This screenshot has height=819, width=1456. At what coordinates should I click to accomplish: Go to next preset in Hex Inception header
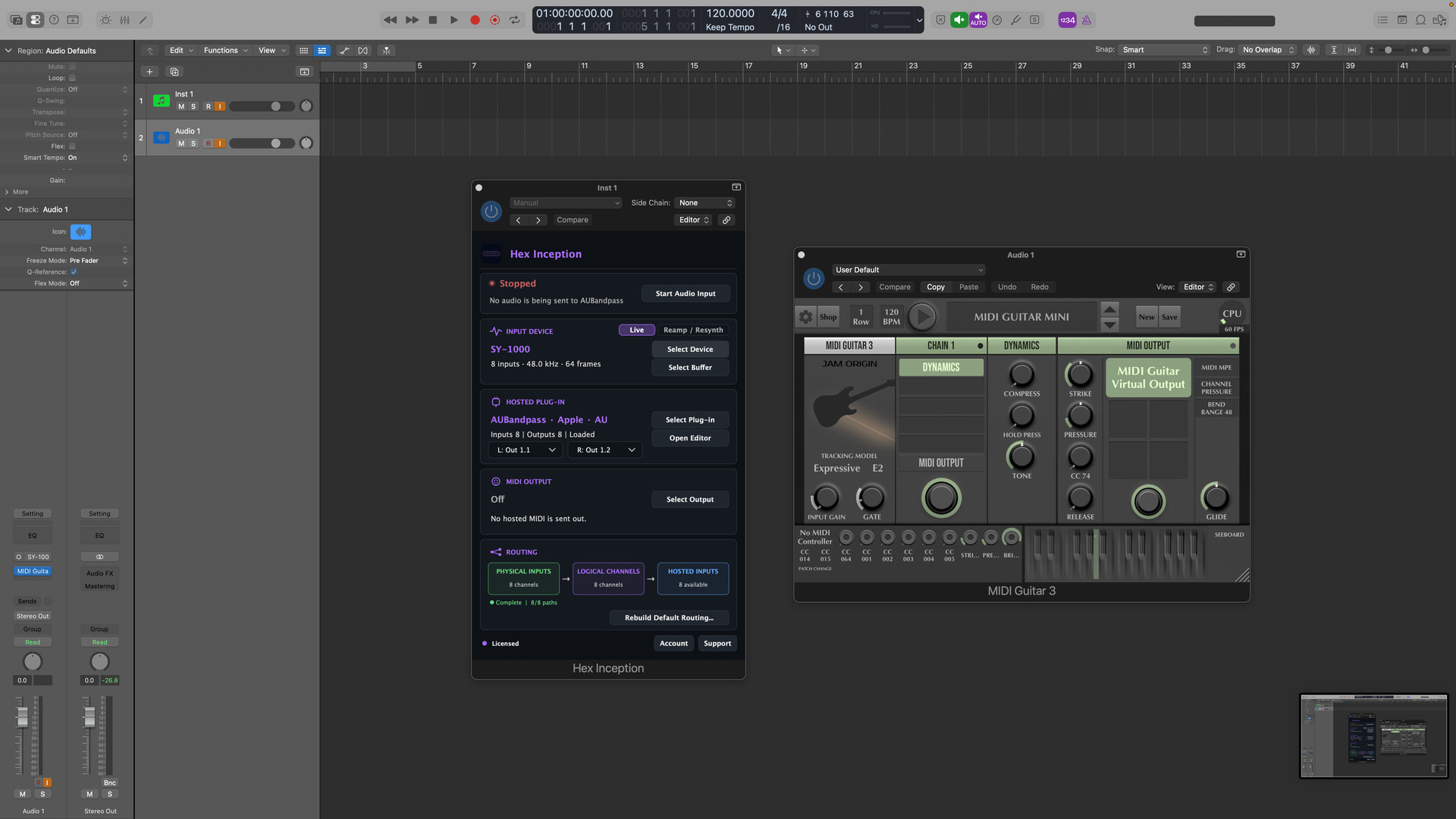pos(538,220)
